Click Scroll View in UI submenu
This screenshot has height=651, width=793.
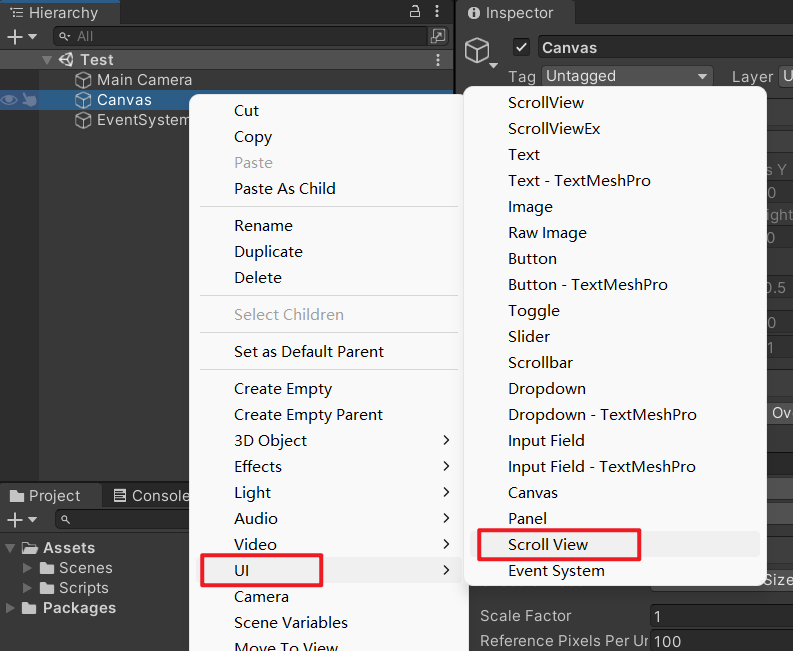(x=548, y=544)
